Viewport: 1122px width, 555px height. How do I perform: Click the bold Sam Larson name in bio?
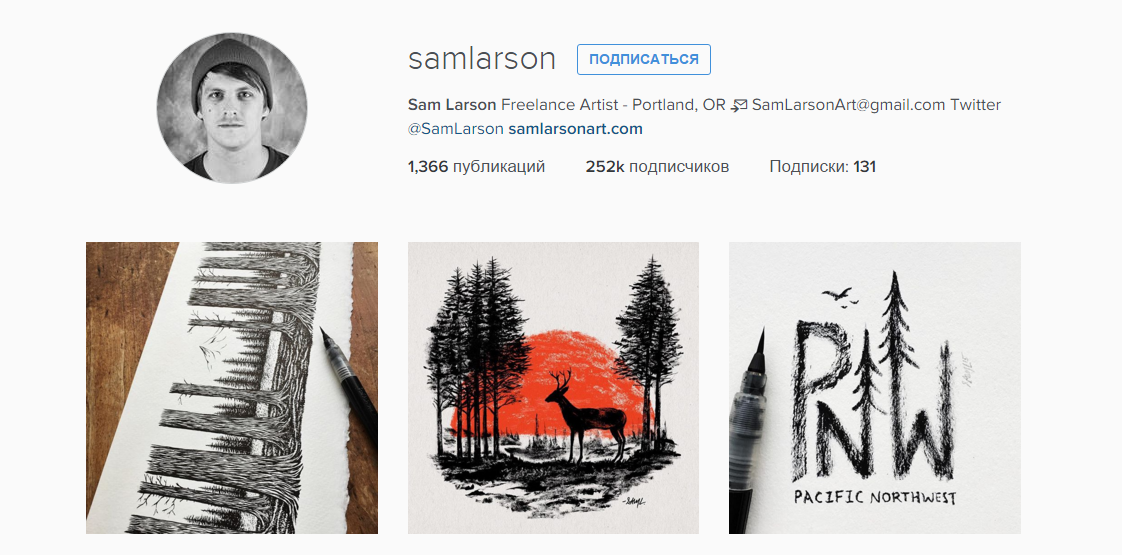click(x=452, y=105)
